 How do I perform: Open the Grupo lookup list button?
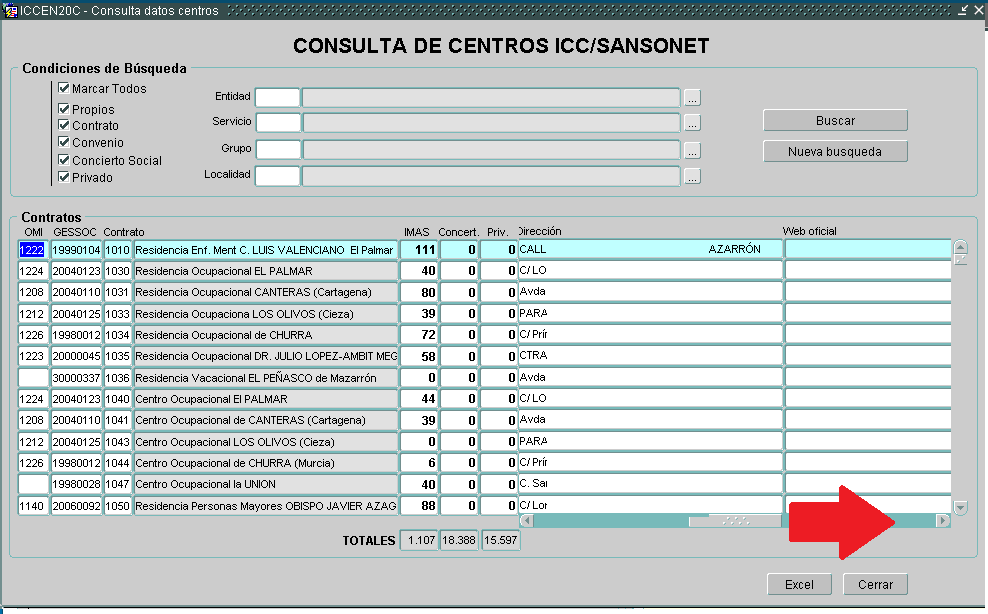692,150
